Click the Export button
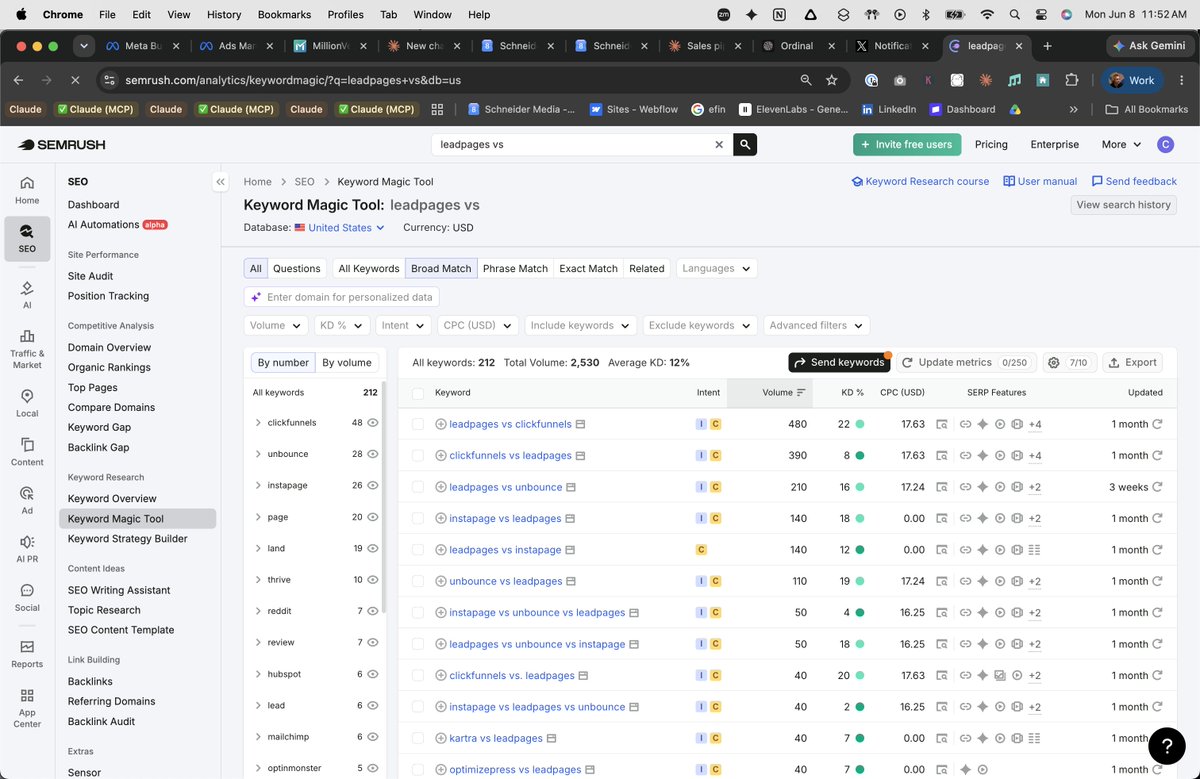The height and width of the screenshot is (779, 1200). tap(1132, 362)
